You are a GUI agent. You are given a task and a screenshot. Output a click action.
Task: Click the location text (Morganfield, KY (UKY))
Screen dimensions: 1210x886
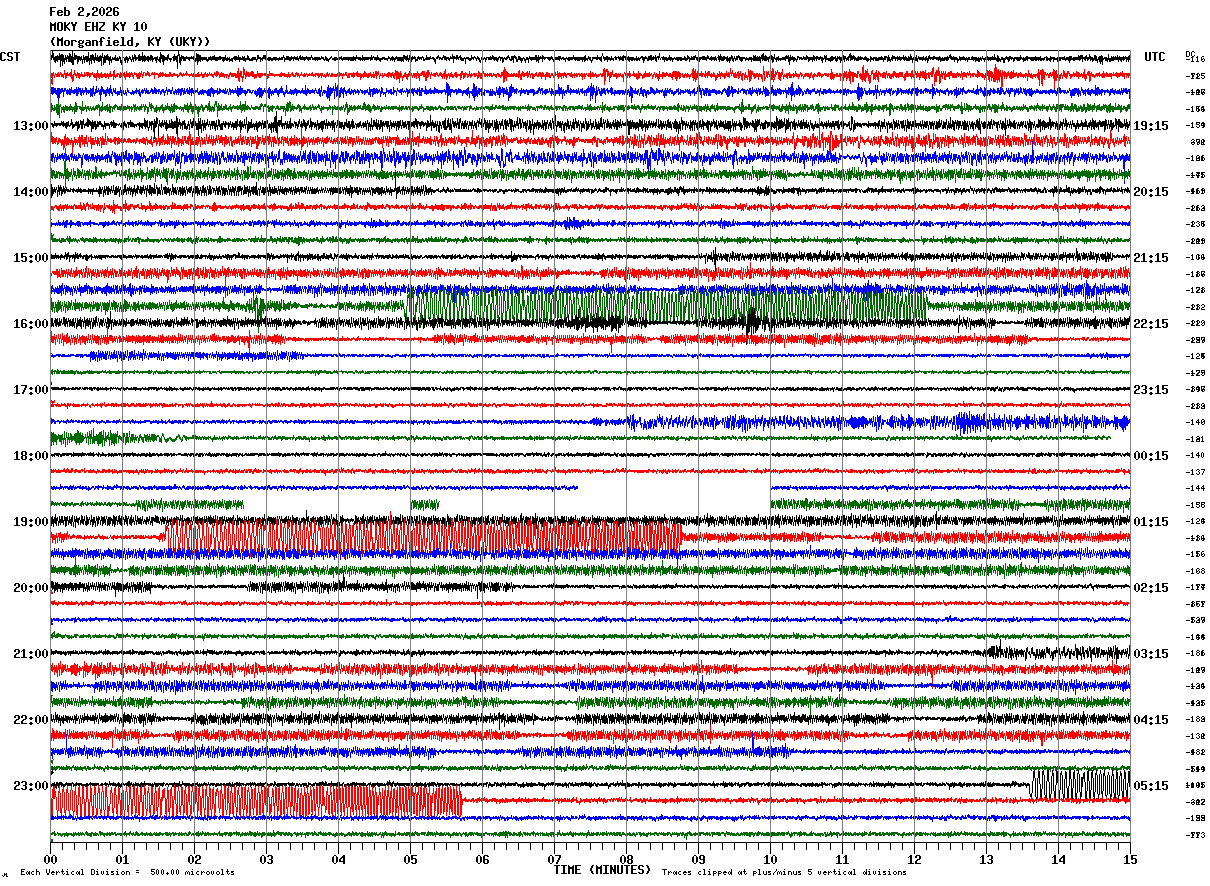pos(130,42)
